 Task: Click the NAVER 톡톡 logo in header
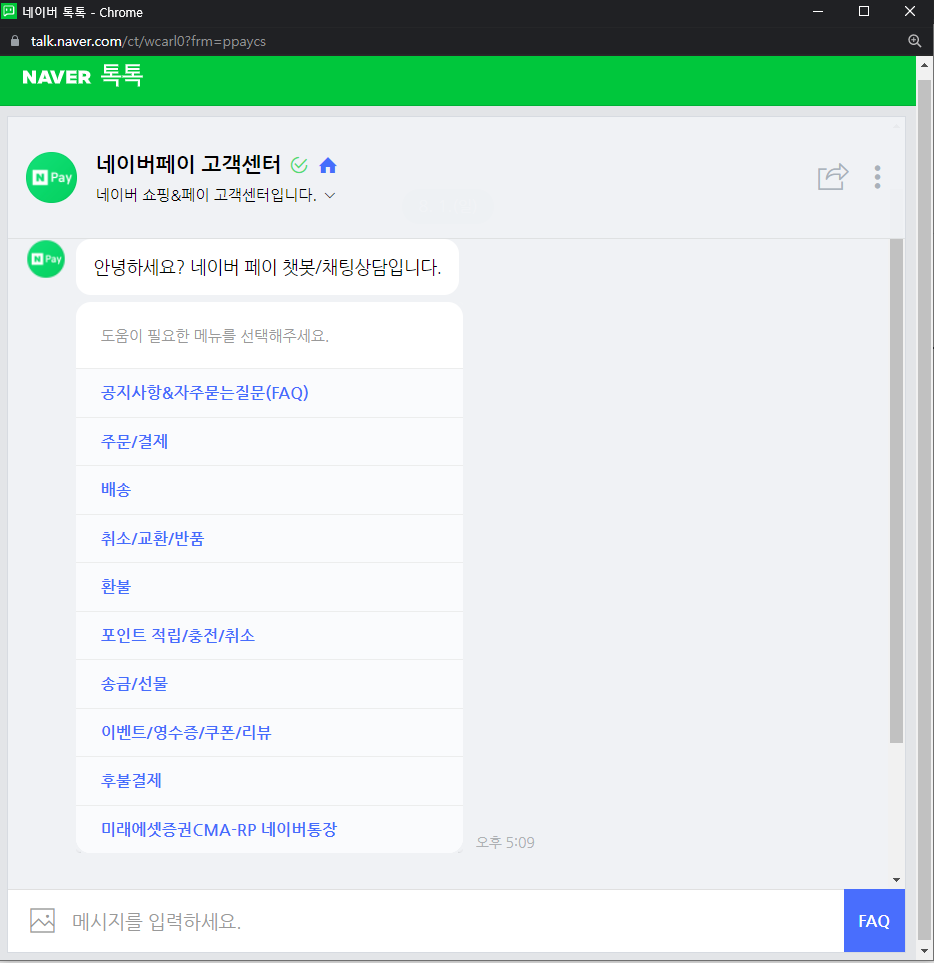point(82,76)
